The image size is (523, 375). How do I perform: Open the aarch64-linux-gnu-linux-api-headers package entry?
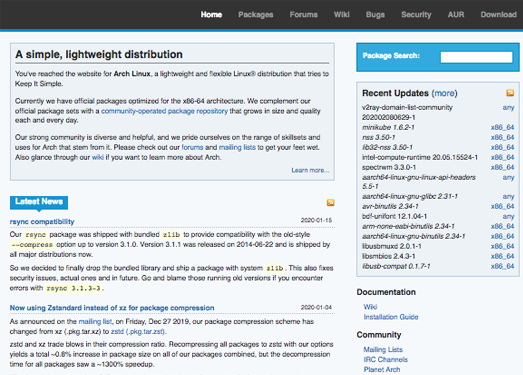[x=419, y=181]
